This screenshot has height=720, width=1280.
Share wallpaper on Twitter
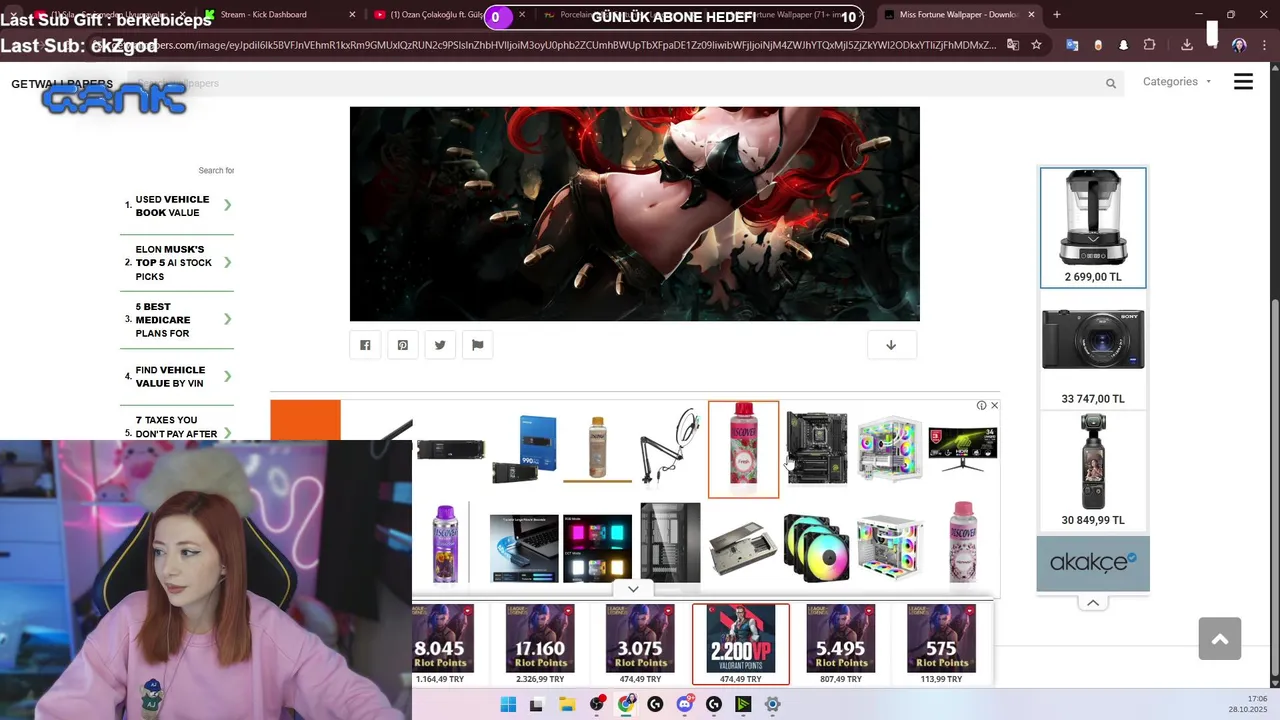440,345
